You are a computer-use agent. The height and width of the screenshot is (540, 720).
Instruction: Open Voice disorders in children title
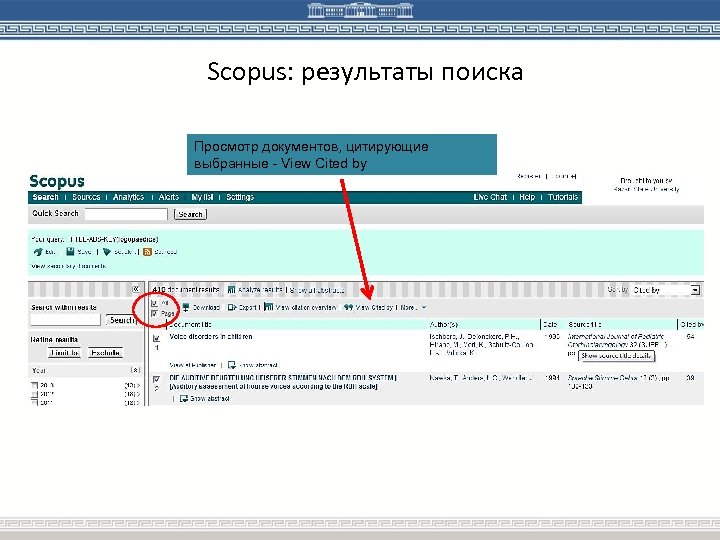click(x=211, y=337)
